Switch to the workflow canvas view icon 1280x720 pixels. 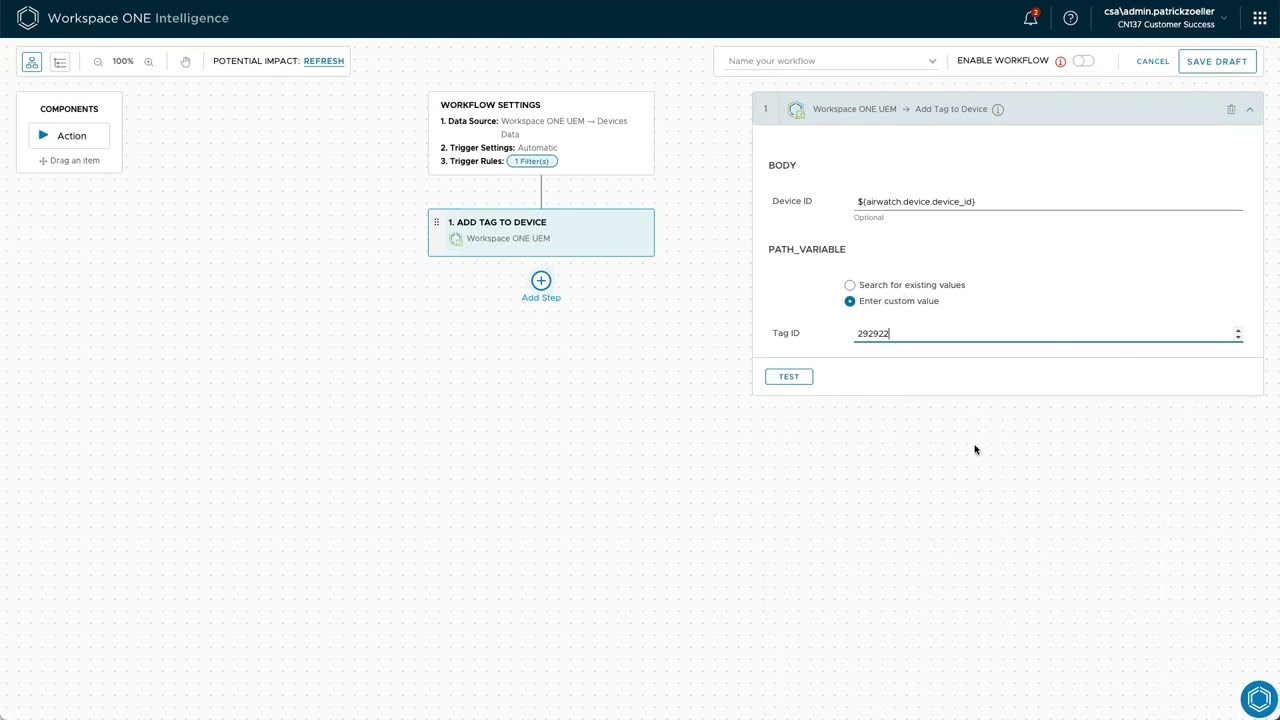[32, 62]
